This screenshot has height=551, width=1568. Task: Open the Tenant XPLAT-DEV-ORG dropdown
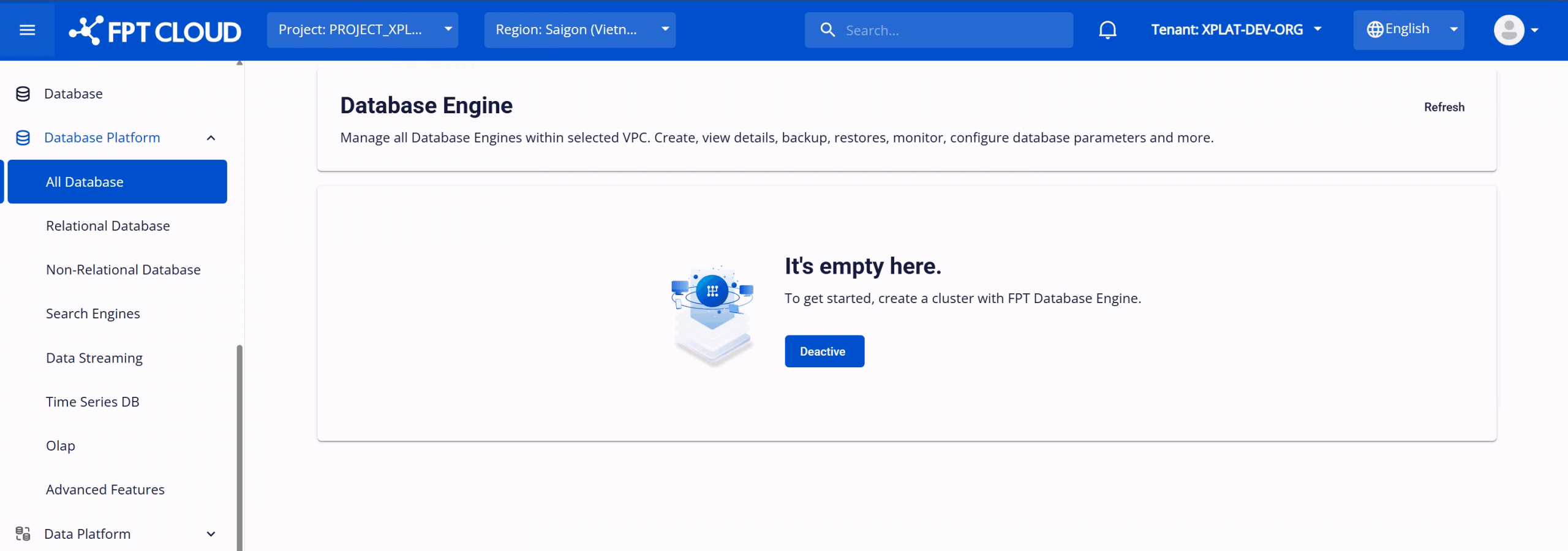pyautogui.click(x=1236, y=30)
